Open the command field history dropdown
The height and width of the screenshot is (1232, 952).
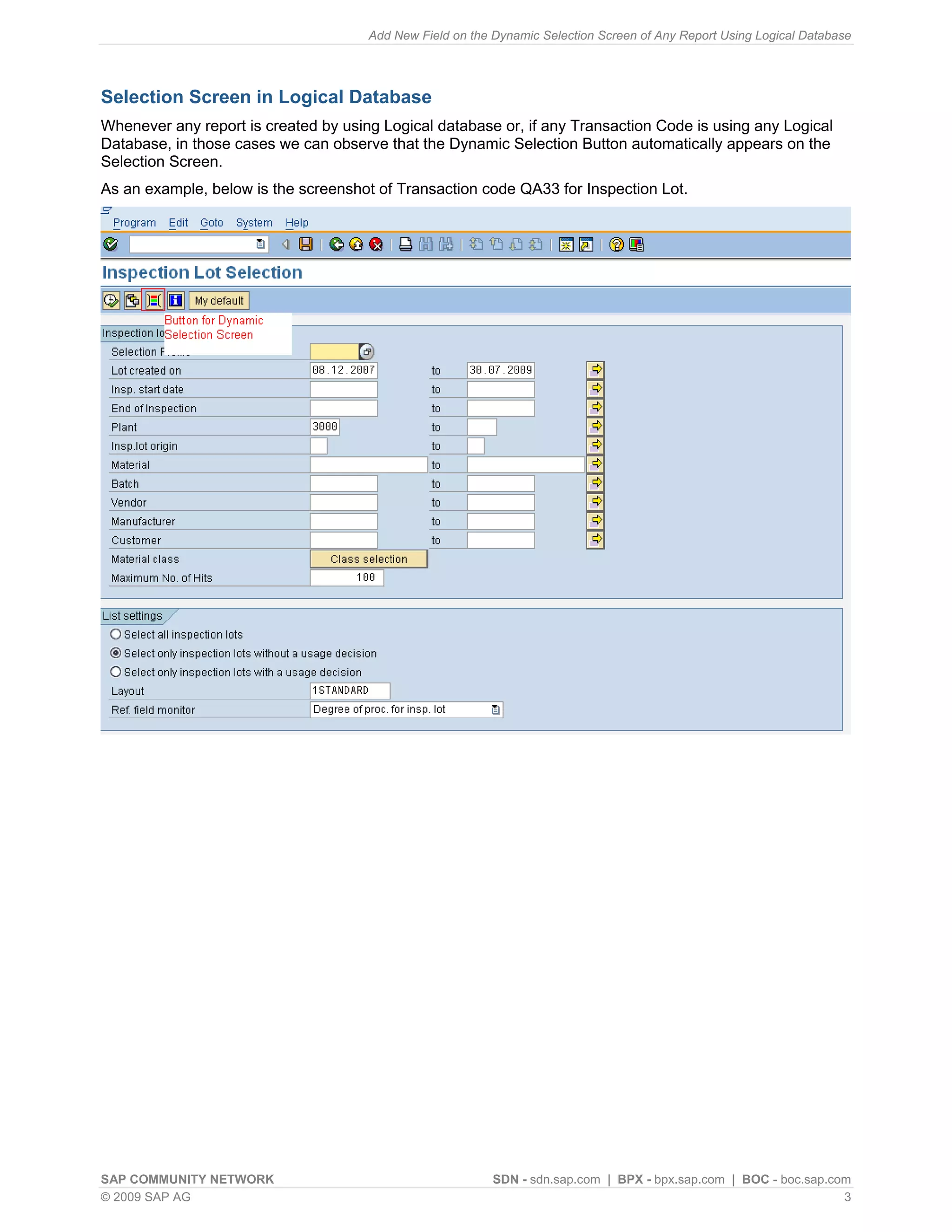click(261, 244)
